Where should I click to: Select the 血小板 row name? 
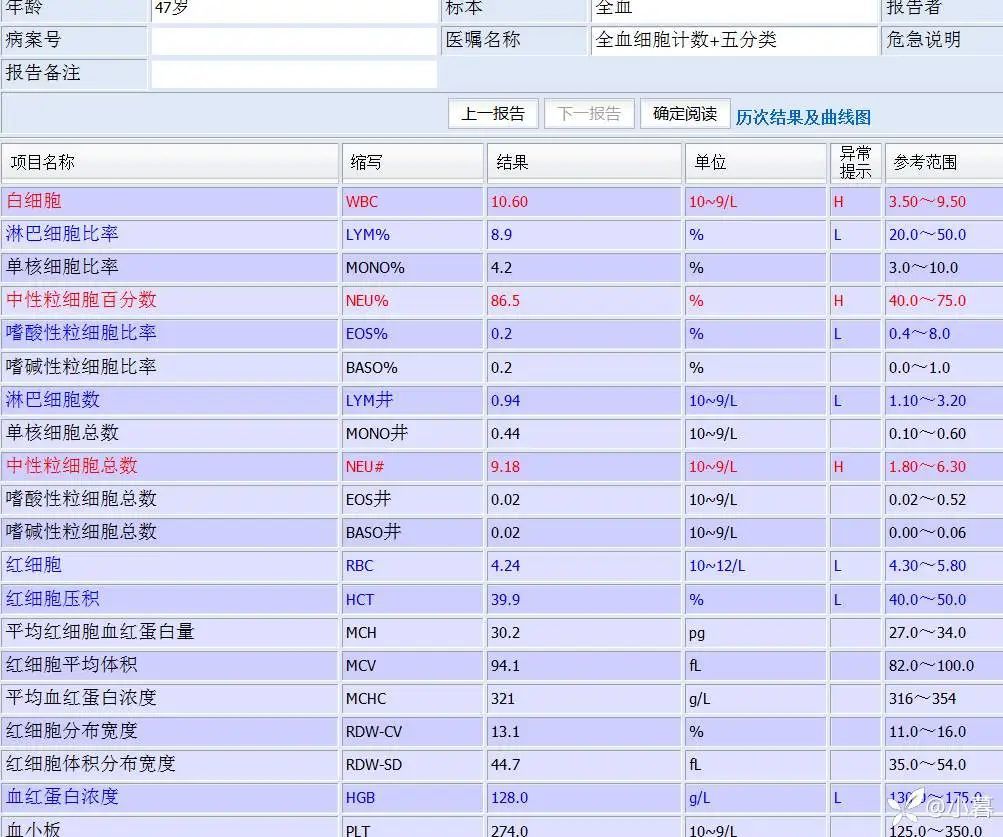click(x=34, y=829)
